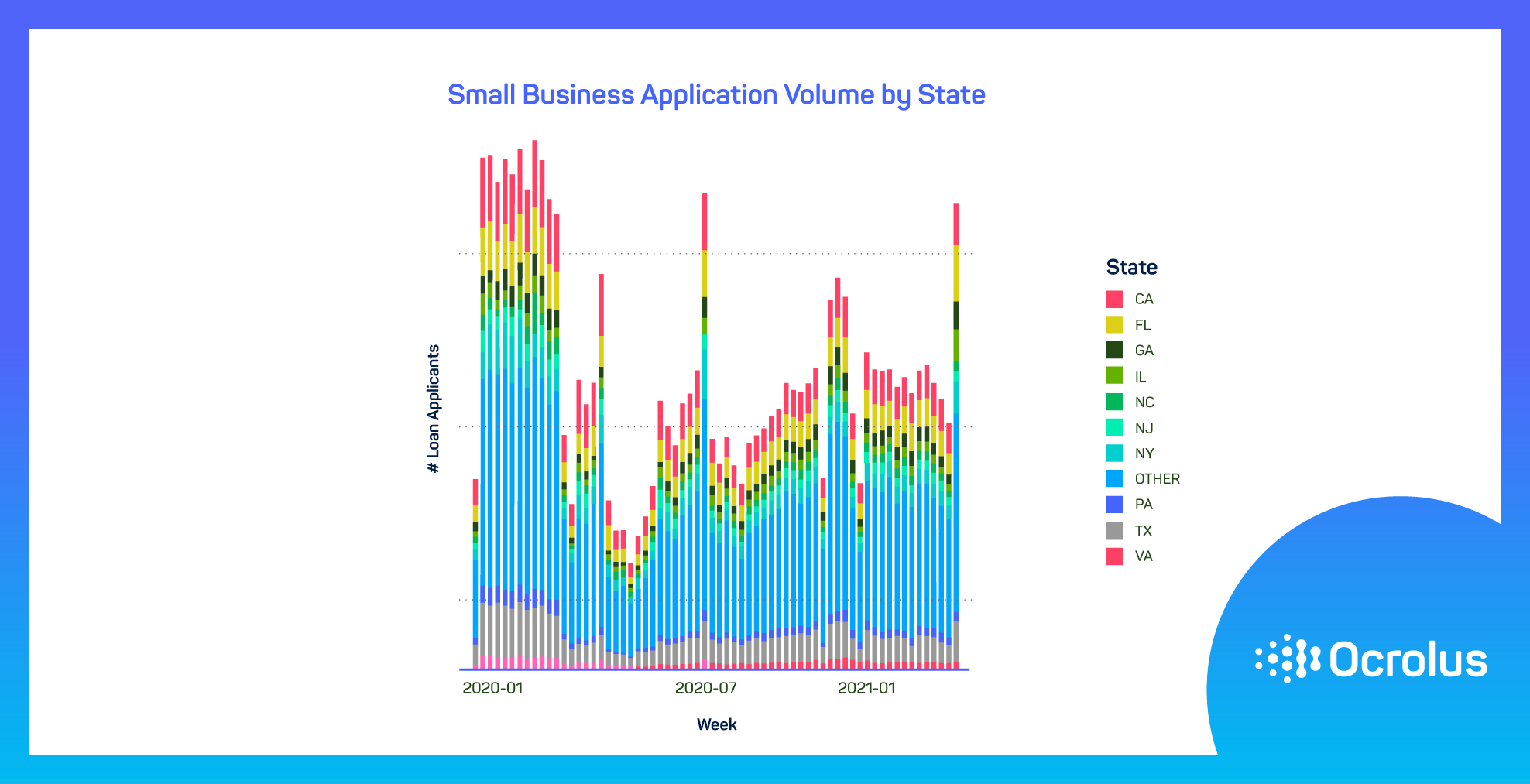Viewport: 1530px width, 784px height.
Task: Click the chart title 'Small Business Application Volume by State'
Action: (716, 95)
